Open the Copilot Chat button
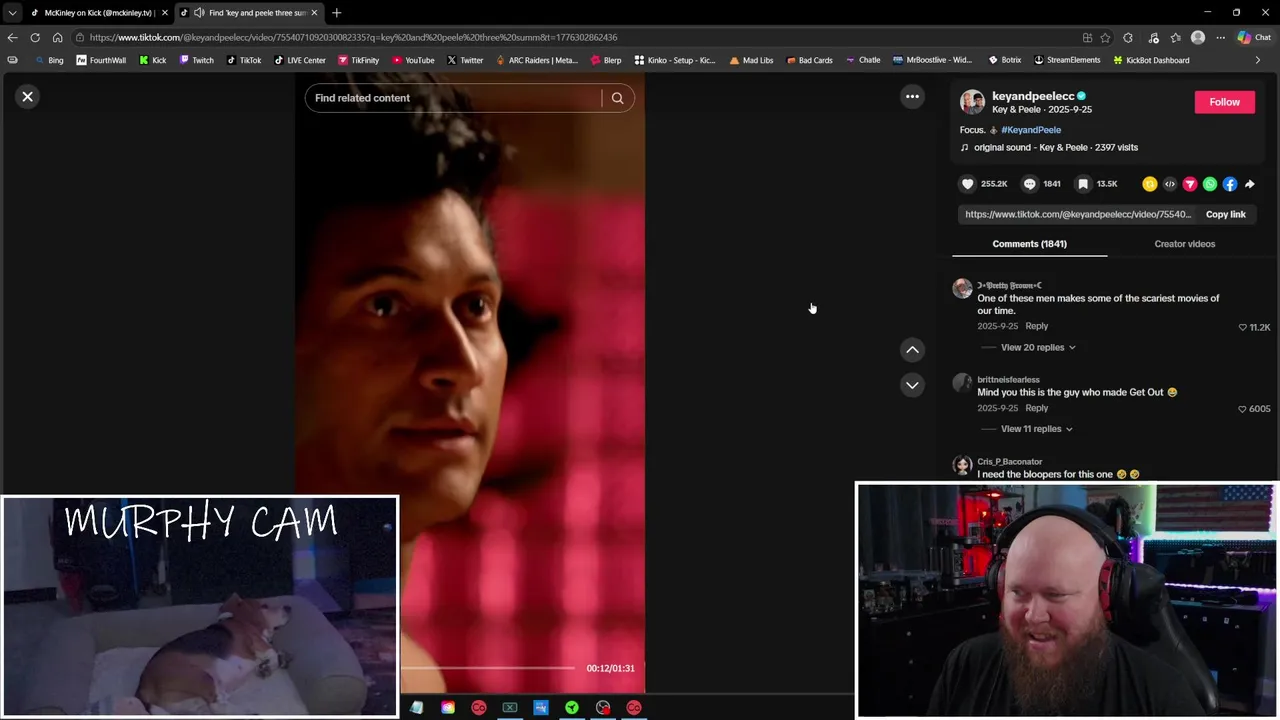This screenshot has width=1280, height=720. (1254, 38)
